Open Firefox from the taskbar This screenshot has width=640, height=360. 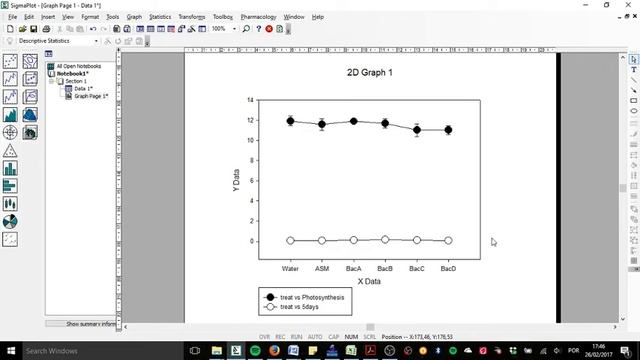[274, 351]
